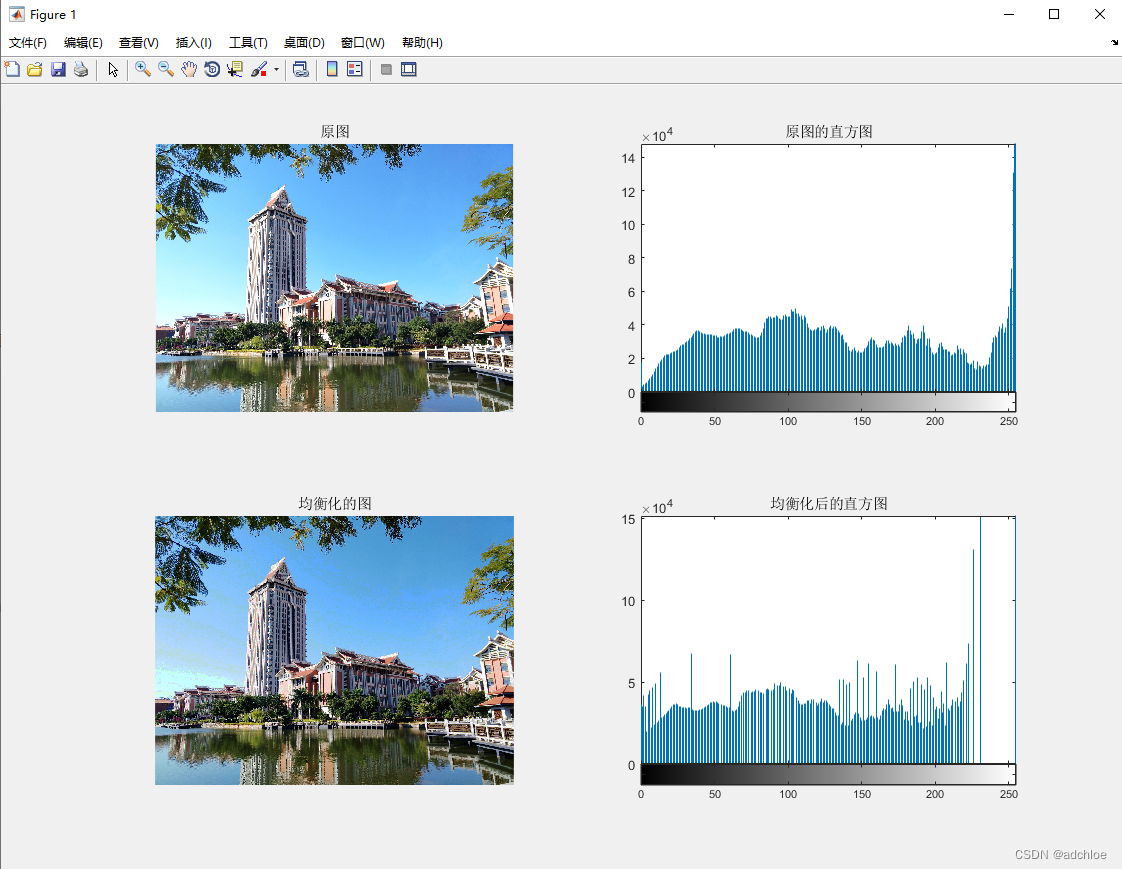This screenshot has height=869, width=1122.
Task: Open the 桌面(D) menu
Action: coord(304,43)
